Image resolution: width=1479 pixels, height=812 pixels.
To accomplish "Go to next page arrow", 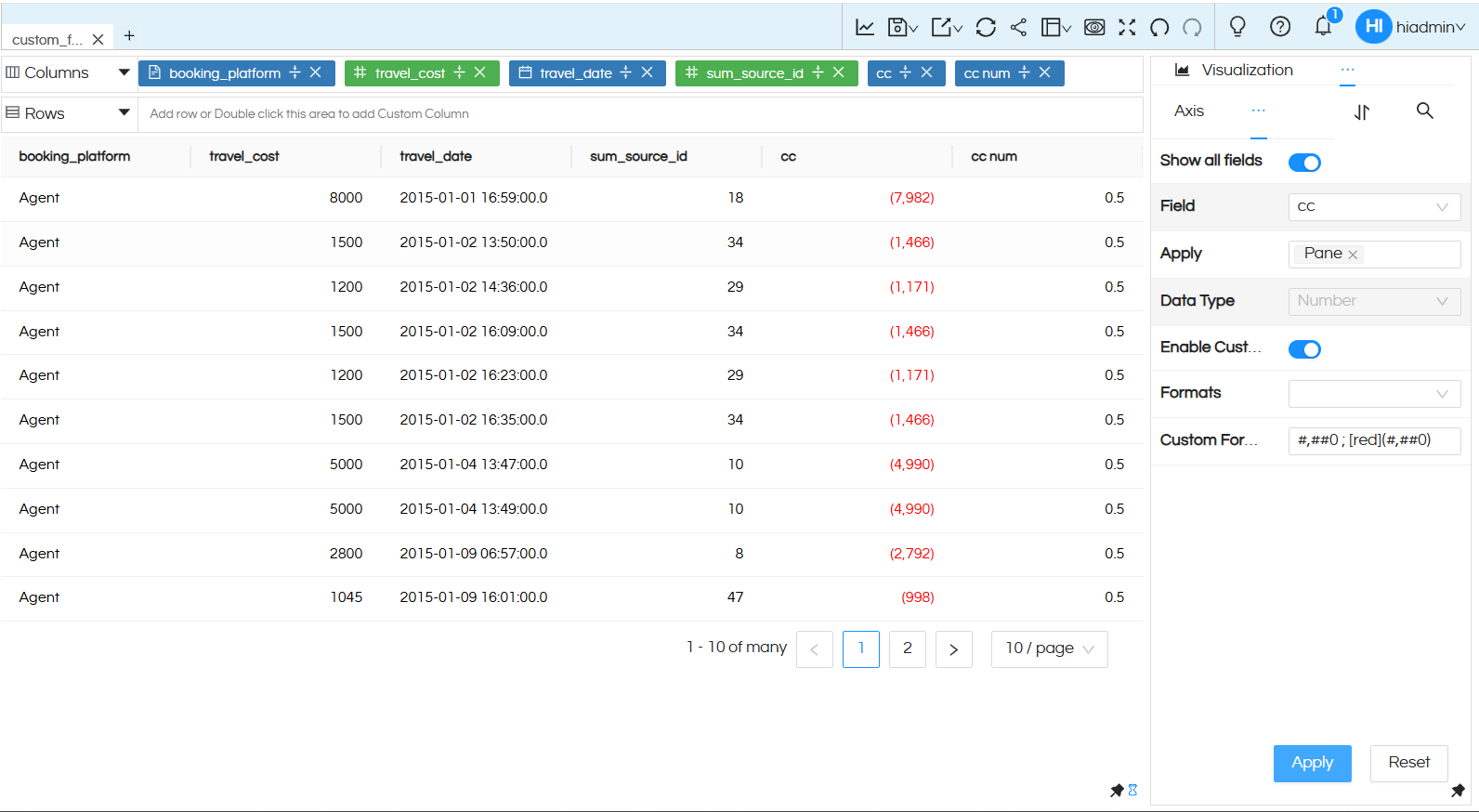I will click(x=954, y=648).
